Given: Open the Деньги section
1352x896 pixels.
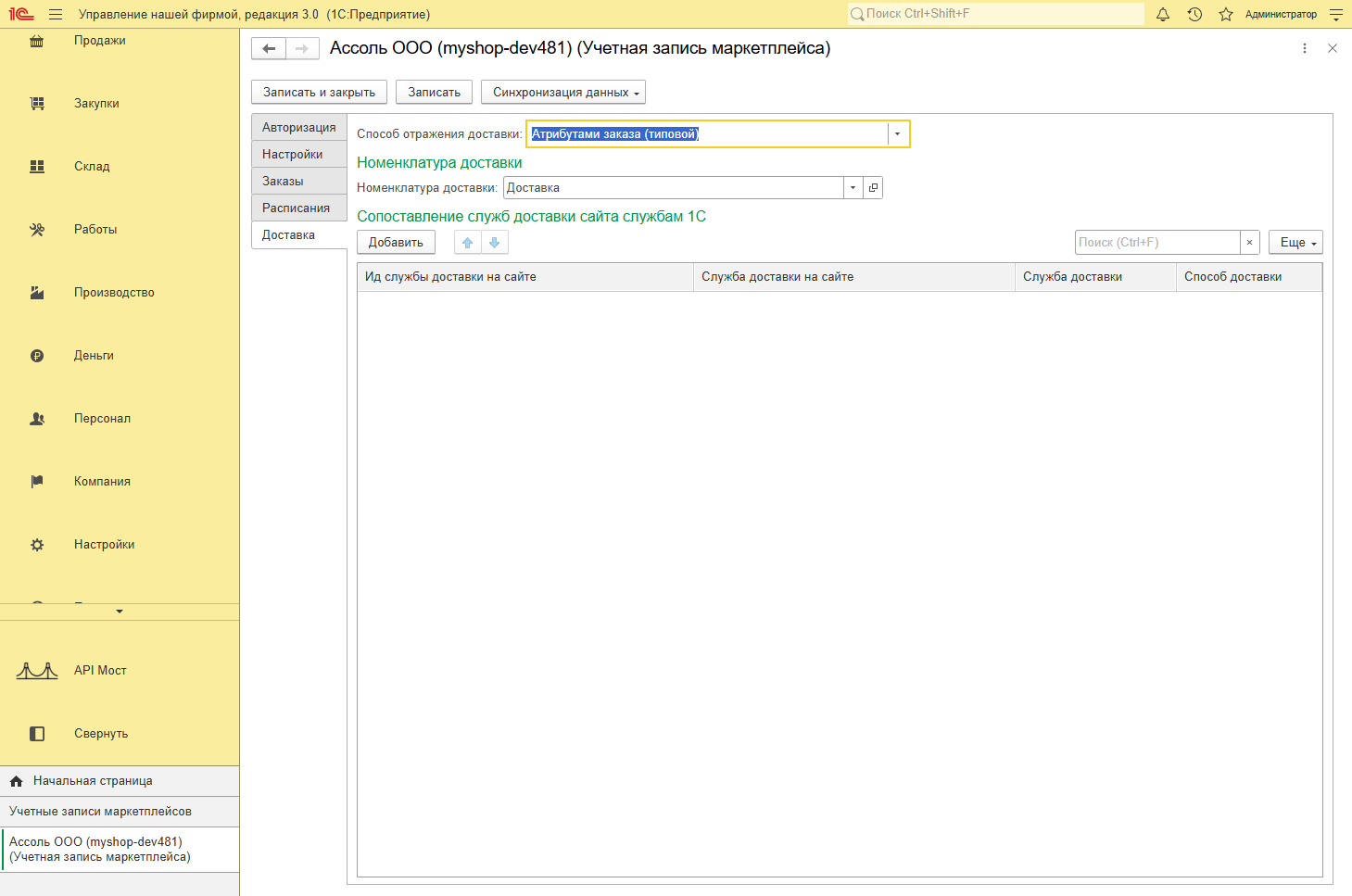Looking at the screenshot, I should pos(94,356).
